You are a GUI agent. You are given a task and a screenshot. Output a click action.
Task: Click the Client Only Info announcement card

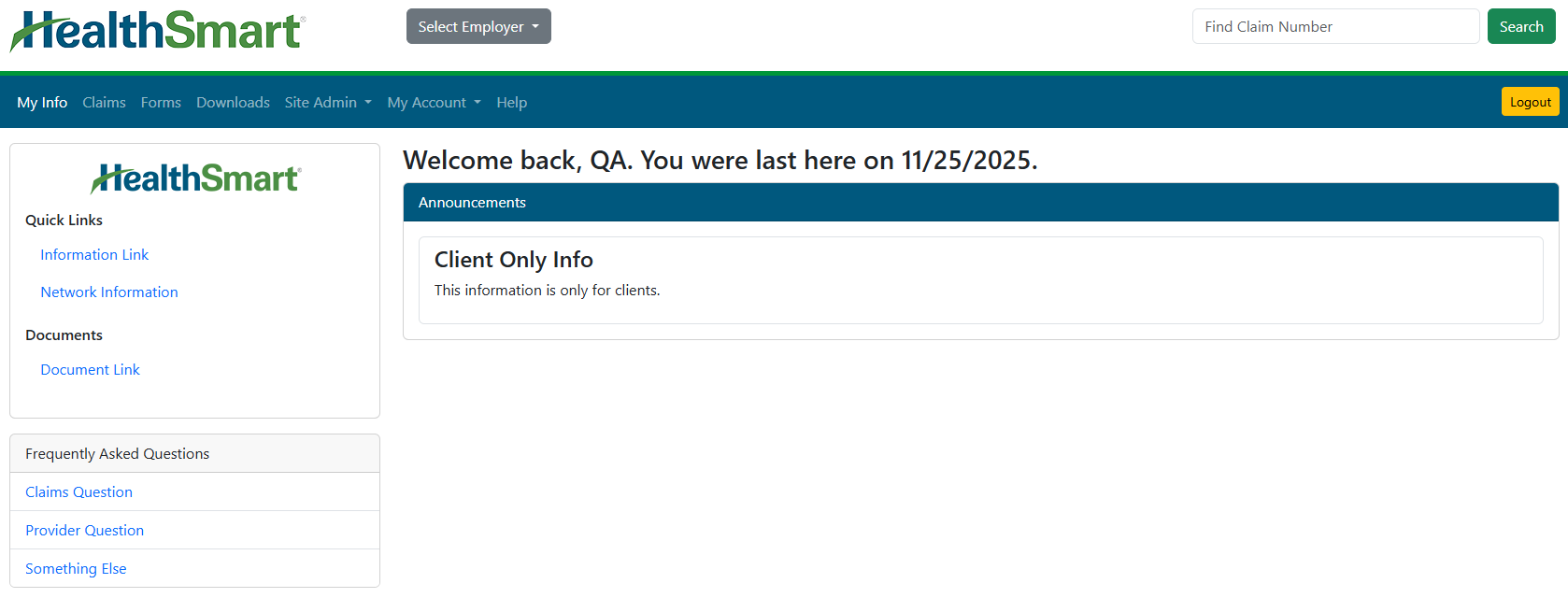click(x=980, y=279)
